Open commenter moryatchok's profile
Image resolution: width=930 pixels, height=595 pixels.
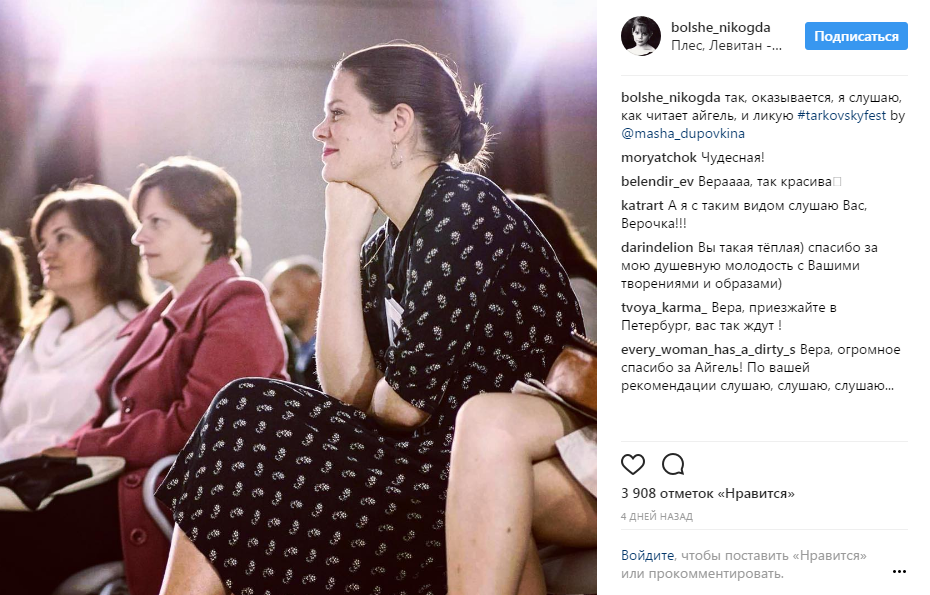[x=658, y=158]
